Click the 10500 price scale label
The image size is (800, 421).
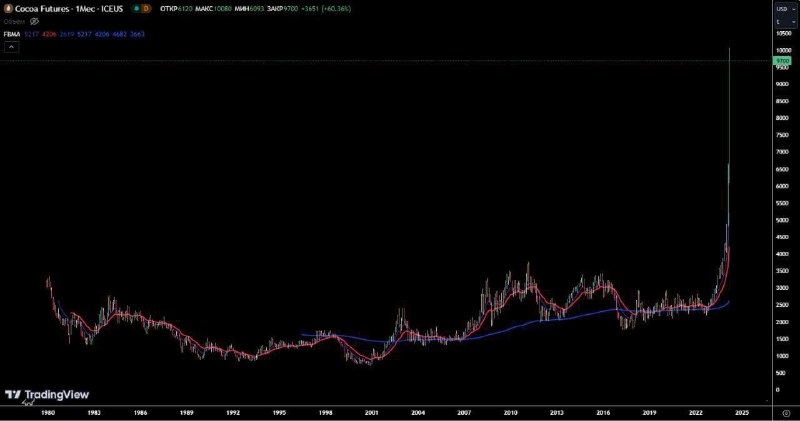pos(783,33)
